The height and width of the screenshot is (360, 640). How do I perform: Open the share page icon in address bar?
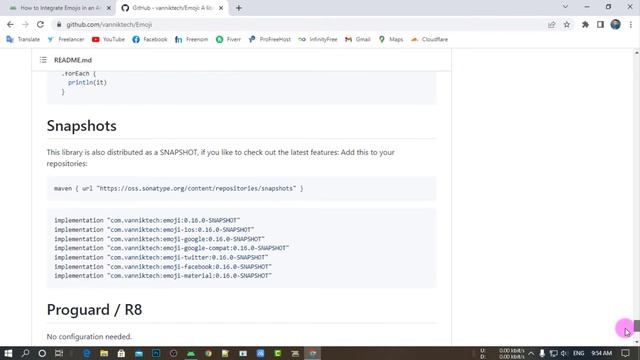point(551,24)
